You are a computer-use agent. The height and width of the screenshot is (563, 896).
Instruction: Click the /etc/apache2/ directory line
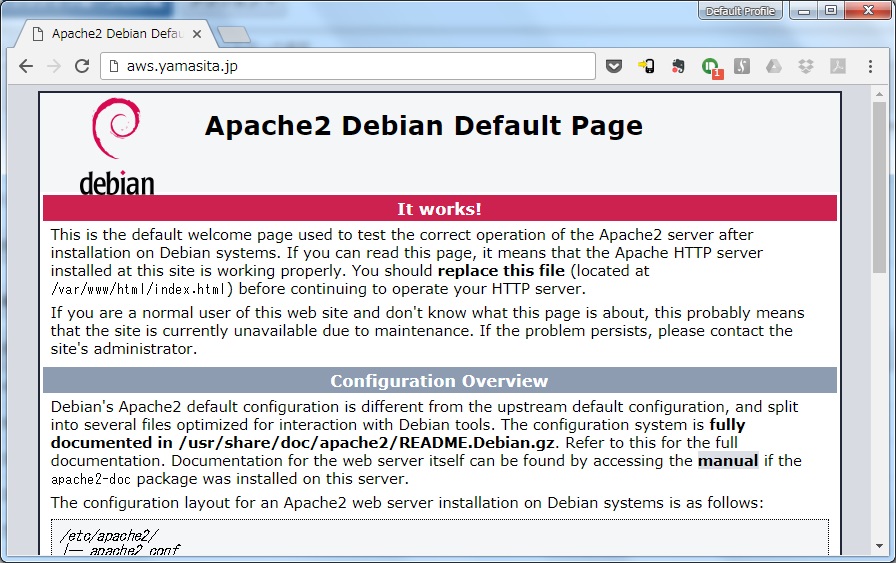tap(109, 536)
